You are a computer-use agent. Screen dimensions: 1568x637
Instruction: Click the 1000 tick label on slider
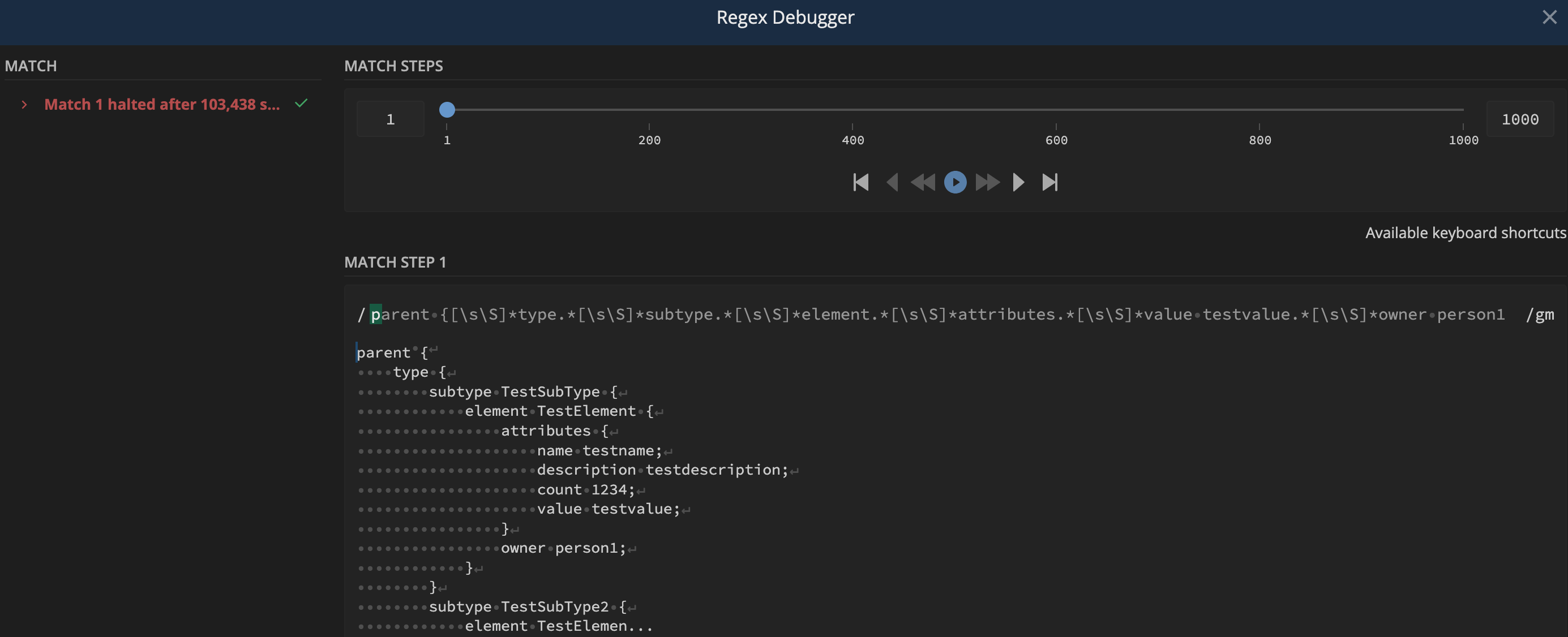pyautogui.click(x=1463, y=140)
